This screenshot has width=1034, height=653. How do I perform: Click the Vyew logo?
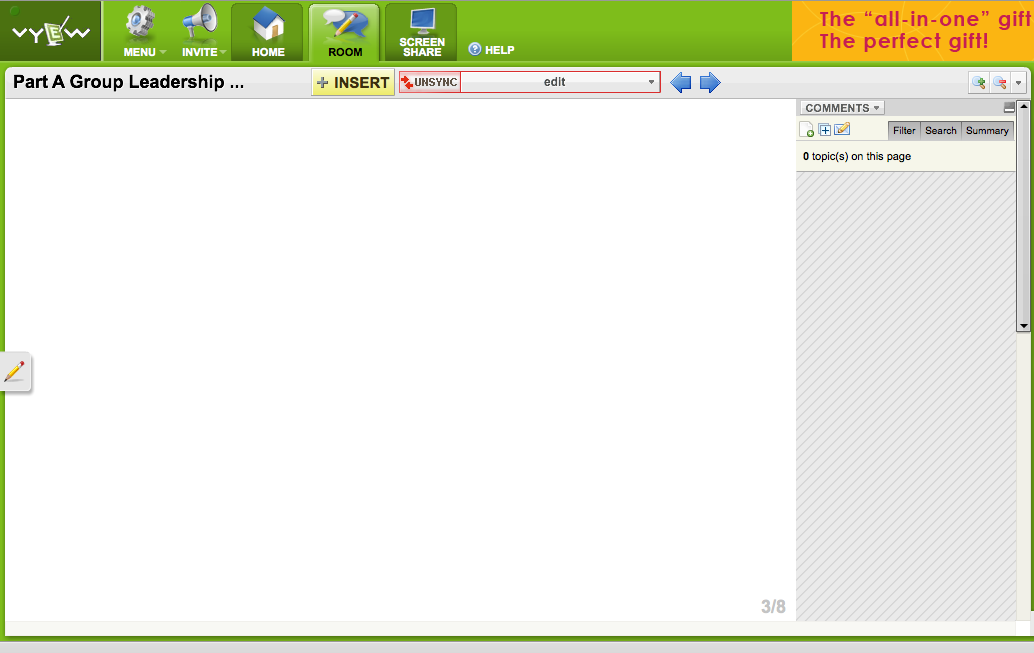tap(51, 31)
